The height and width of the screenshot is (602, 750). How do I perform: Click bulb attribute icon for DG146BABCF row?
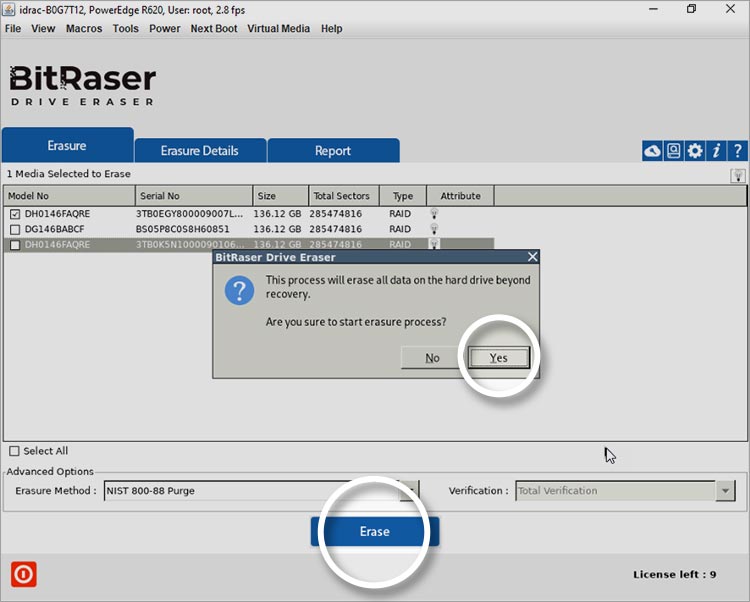[434, 229]
